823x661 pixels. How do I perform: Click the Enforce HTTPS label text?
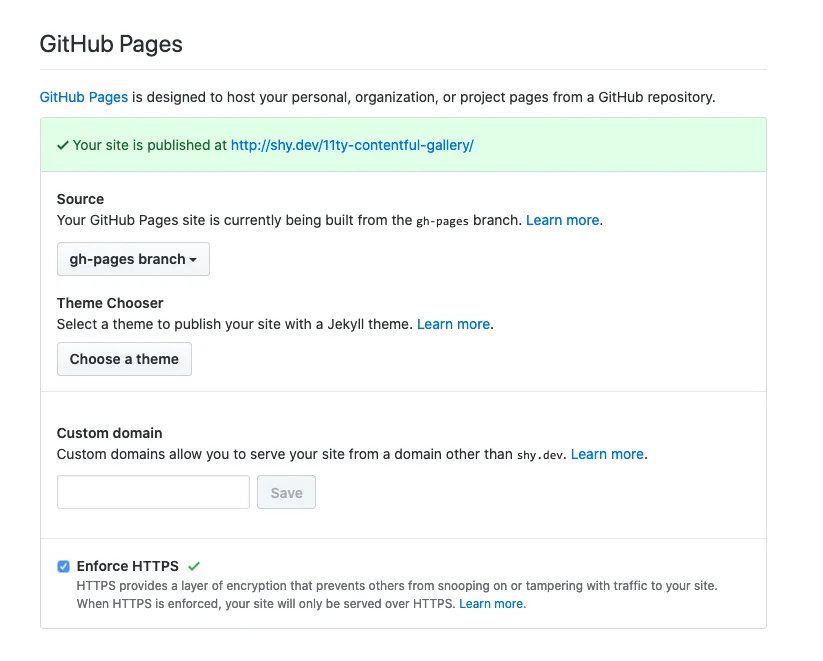(128, 566)
